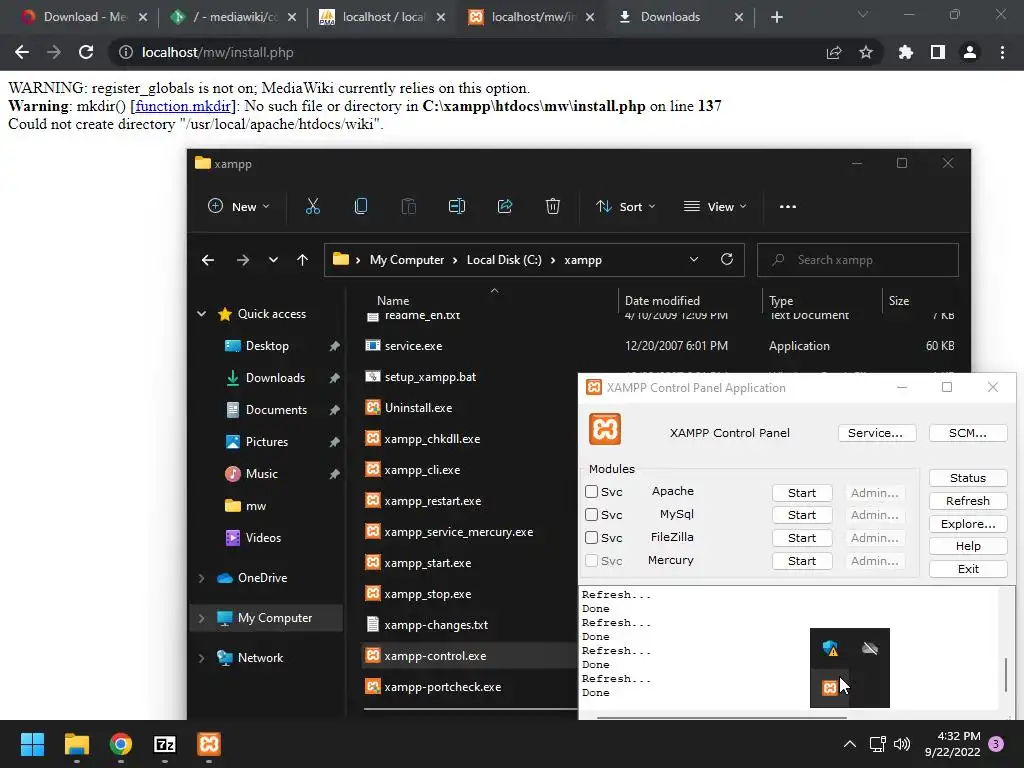Image resolution: width=1024 pixels, height=768 pixels.
Task: Expand the OneDrive tree node
Action: point(201,578)
